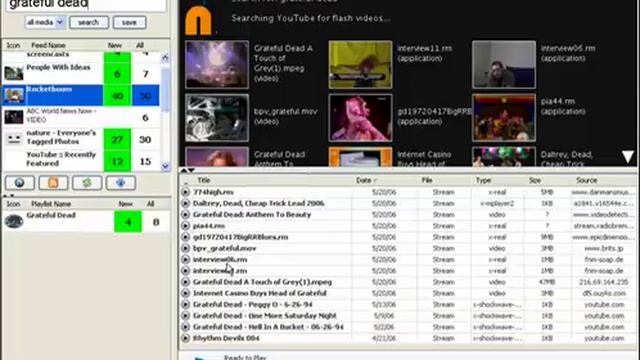Sort the list by the Source column header

point(587,180)
